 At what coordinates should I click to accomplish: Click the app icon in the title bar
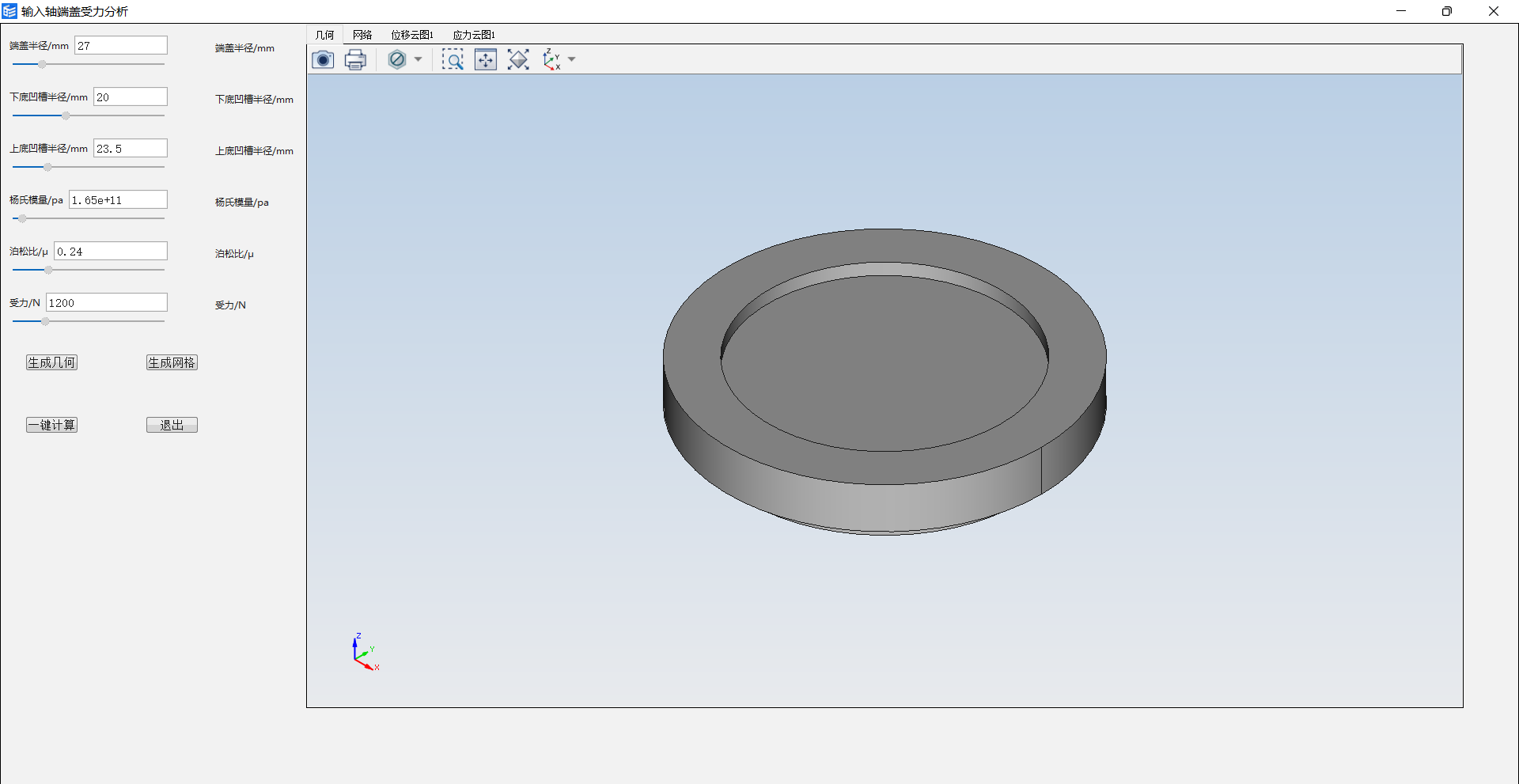[9, 11]
